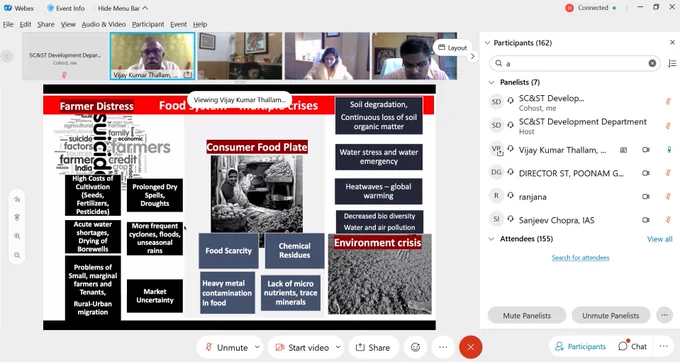Viewport: 680px width, 362px height.
Task: Open the Audio & Video menu
Action: (104, 24)
